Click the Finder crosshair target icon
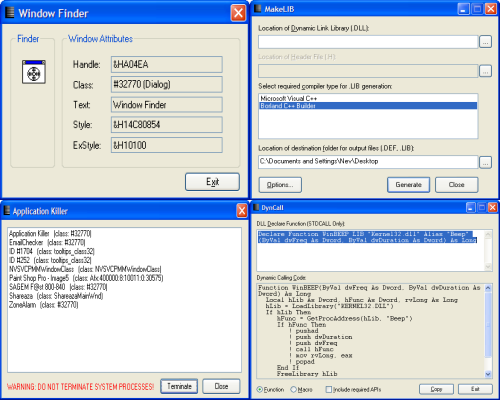 tap(34, 72)
